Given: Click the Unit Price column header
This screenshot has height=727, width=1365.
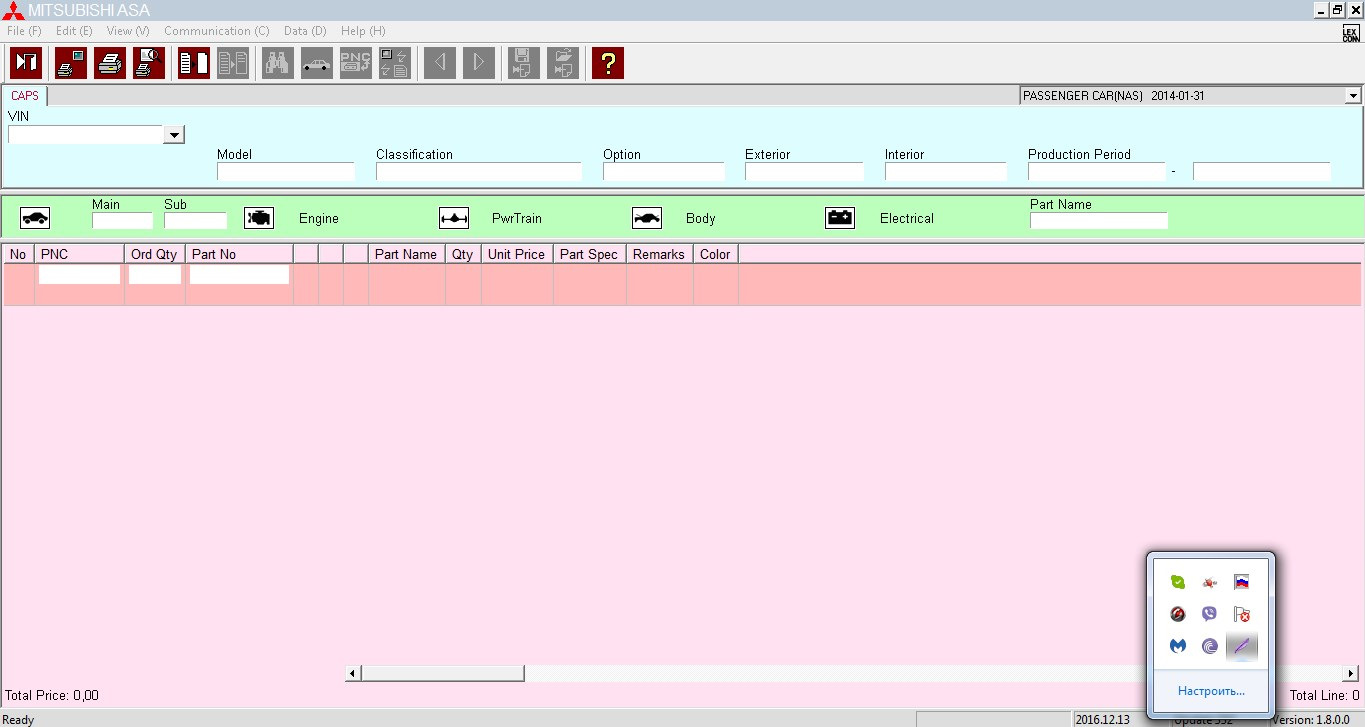Looking at the screenshot, I should pyautogui.click(x=517, y=254).
